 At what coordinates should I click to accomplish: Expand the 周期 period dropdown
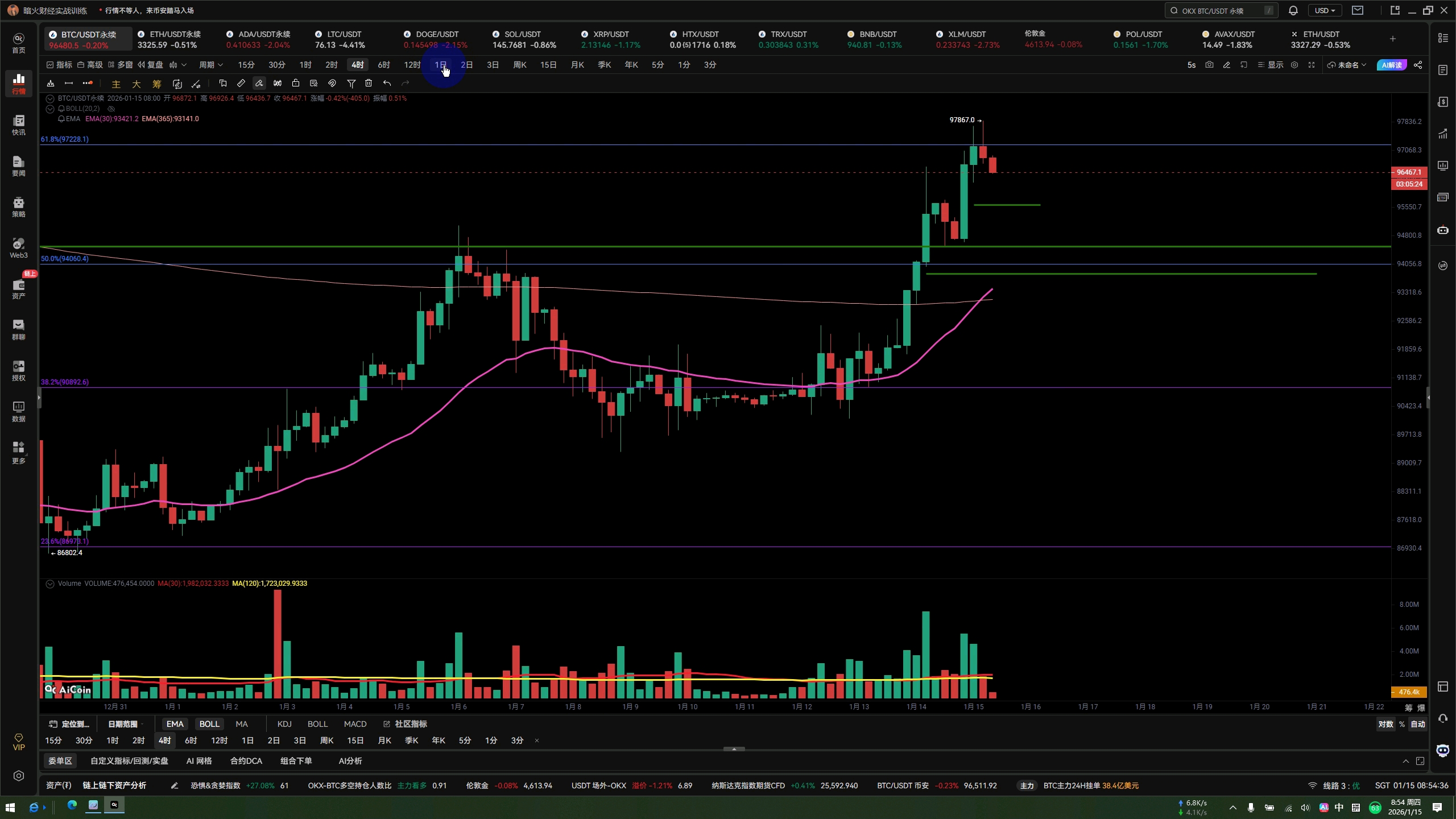(x=210, y=65)
